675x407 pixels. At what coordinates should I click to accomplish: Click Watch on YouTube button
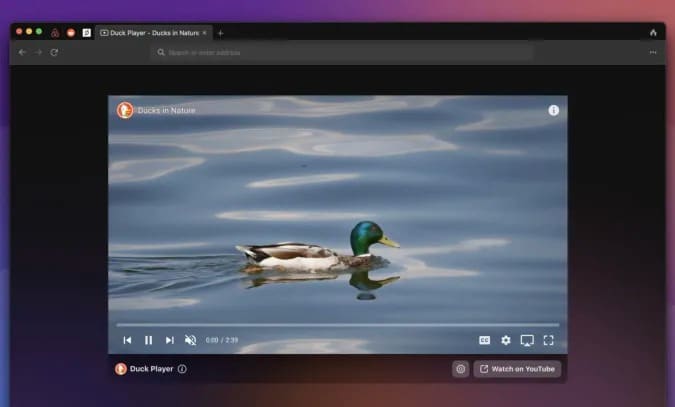click(x=517, y=369)
